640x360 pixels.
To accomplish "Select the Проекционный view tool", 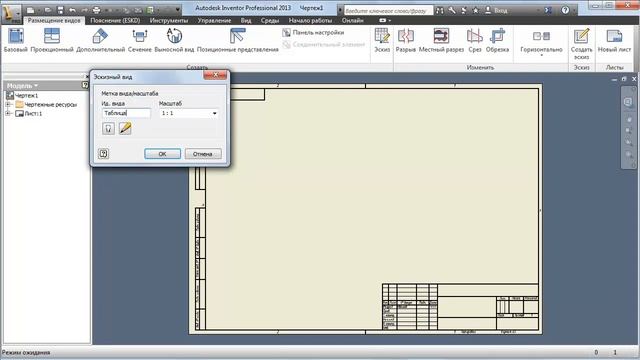I will 52,40.
